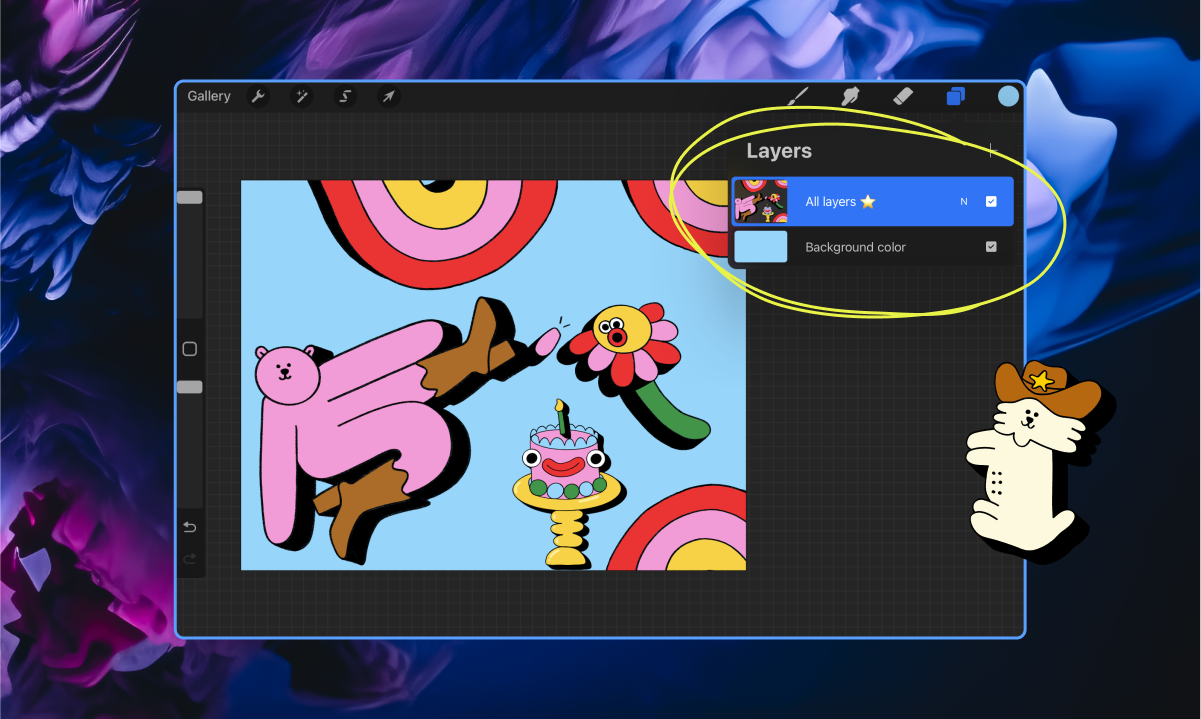The width and height of the screenshot is (1201, 719).
Task: Tap the redo arrow in sidebar
Action: coord(190,559)
